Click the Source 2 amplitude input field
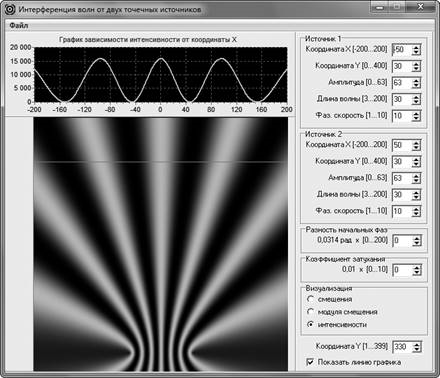Viewport: 440px width, 378px height. 402,178
